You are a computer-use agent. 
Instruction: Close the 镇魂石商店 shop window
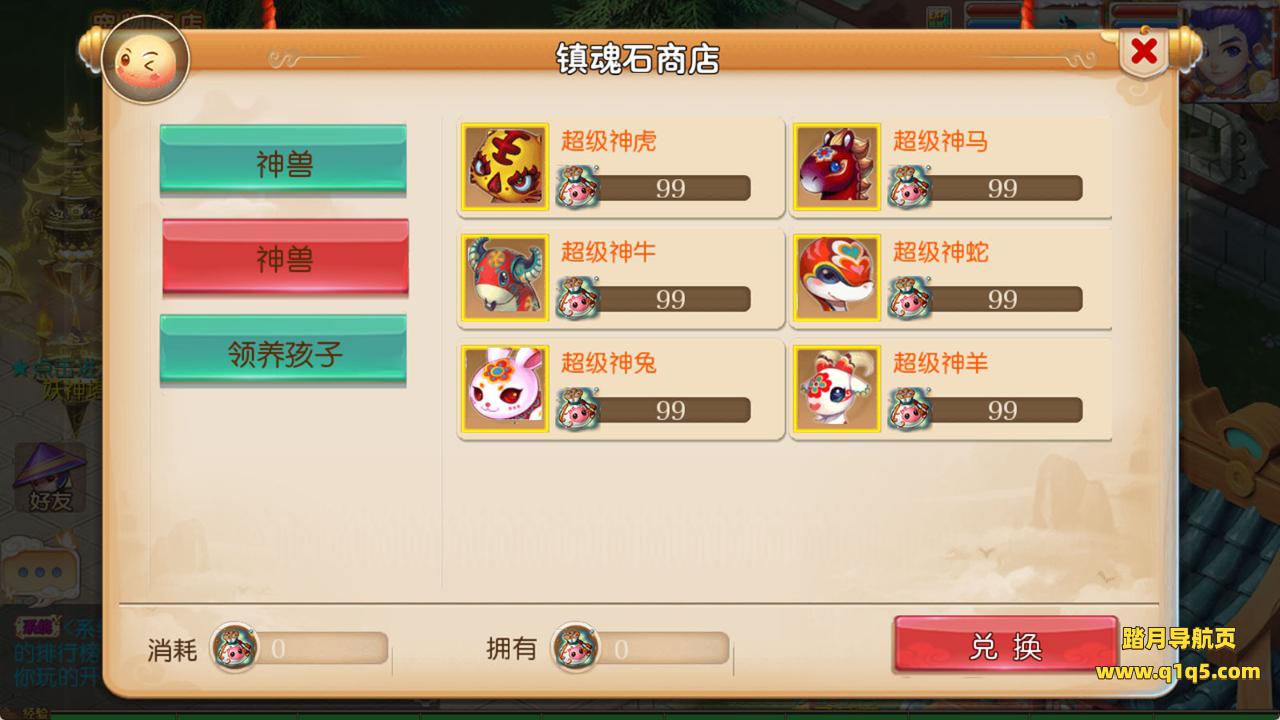(x=1145, y=50)
